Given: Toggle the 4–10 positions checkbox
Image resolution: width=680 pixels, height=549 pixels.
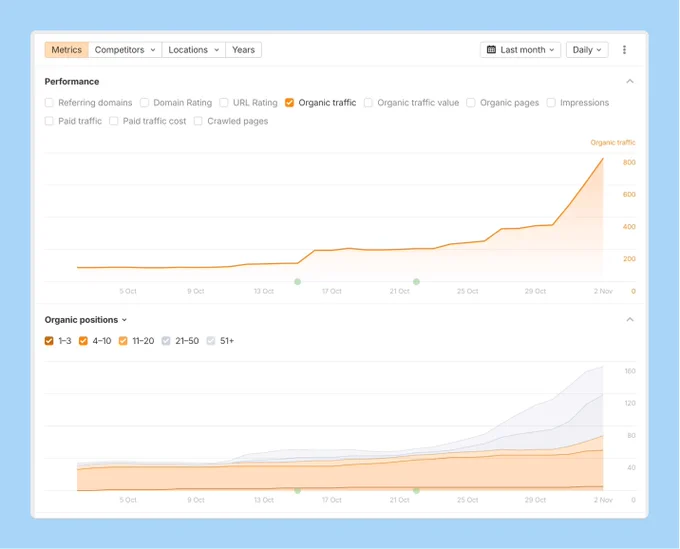Looking at the screenshot, I should (x=83, y=341).
